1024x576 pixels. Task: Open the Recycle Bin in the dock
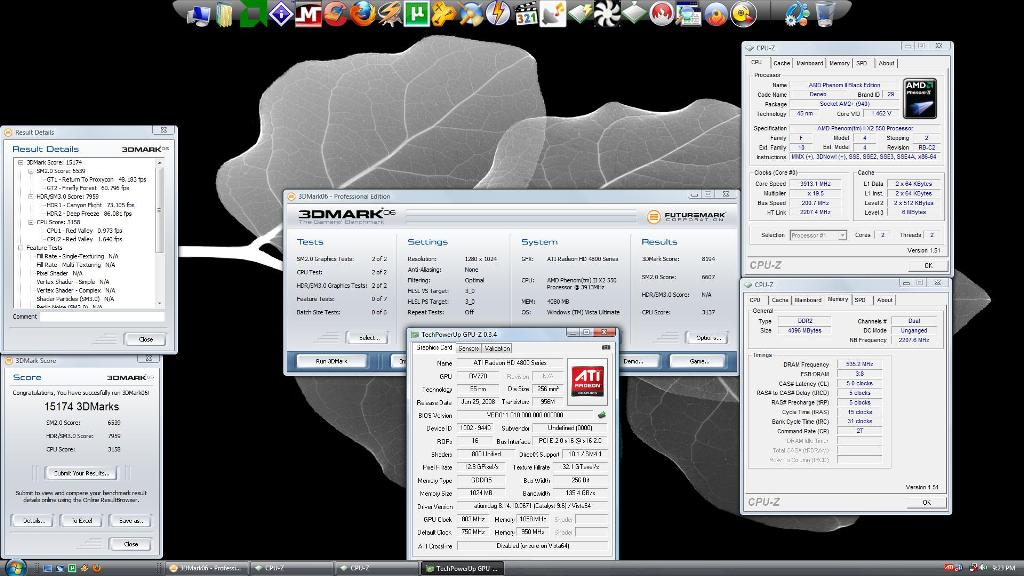[825, 14]
